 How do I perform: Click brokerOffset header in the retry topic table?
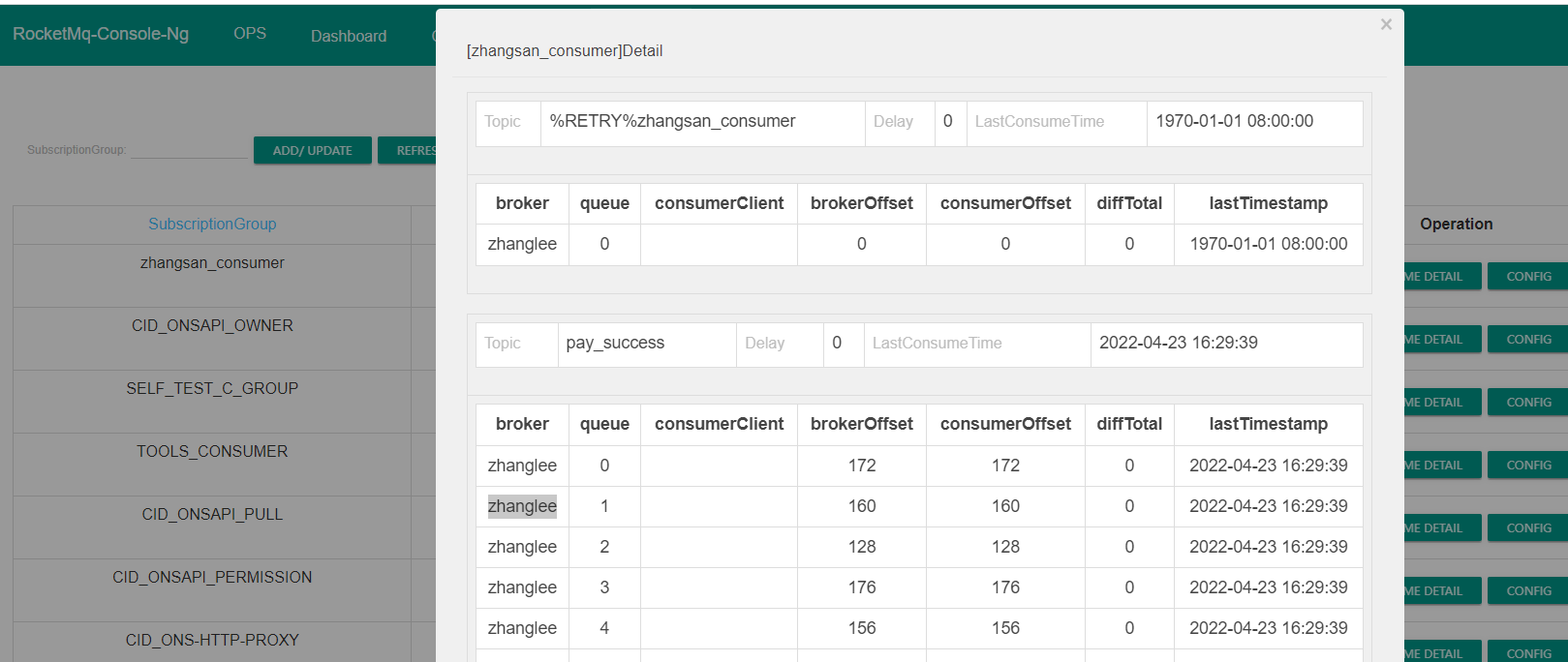(x=862, y=203)
